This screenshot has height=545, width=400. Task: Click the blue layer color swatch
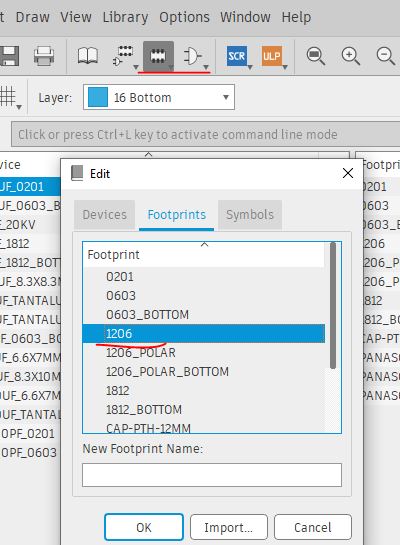[x=98, y=97]
